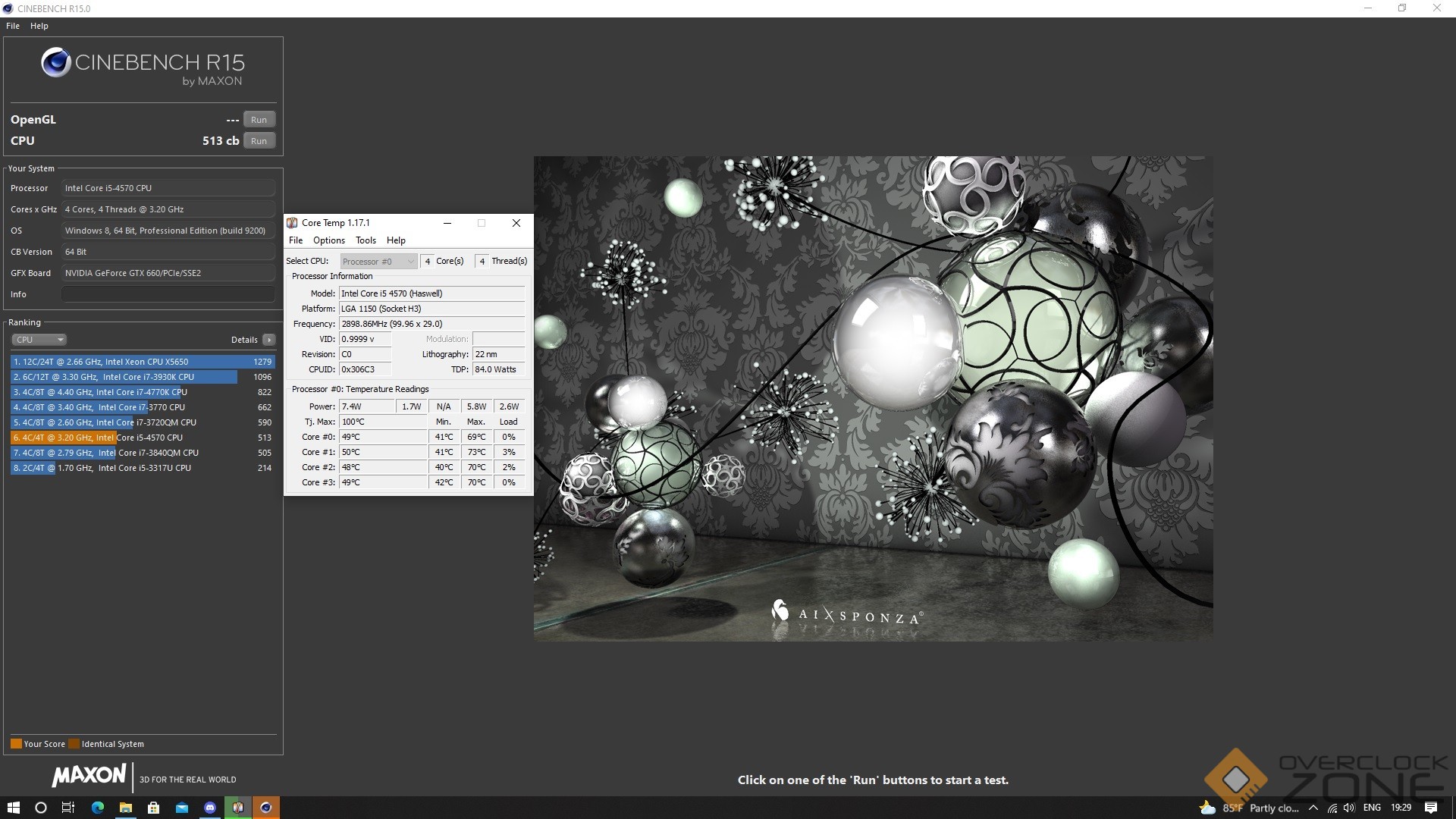The width and height of the screenshot is (1456, 819).
Task: Select the Xeon X5650 ranking entry
Action: (x=143, y=362)
